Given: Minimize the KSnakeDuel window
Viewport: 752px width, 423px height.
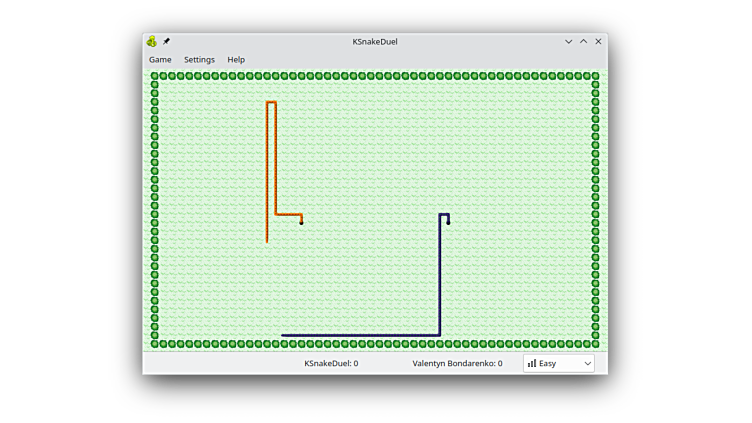Looking at the screenshot, I should point(569,41).
